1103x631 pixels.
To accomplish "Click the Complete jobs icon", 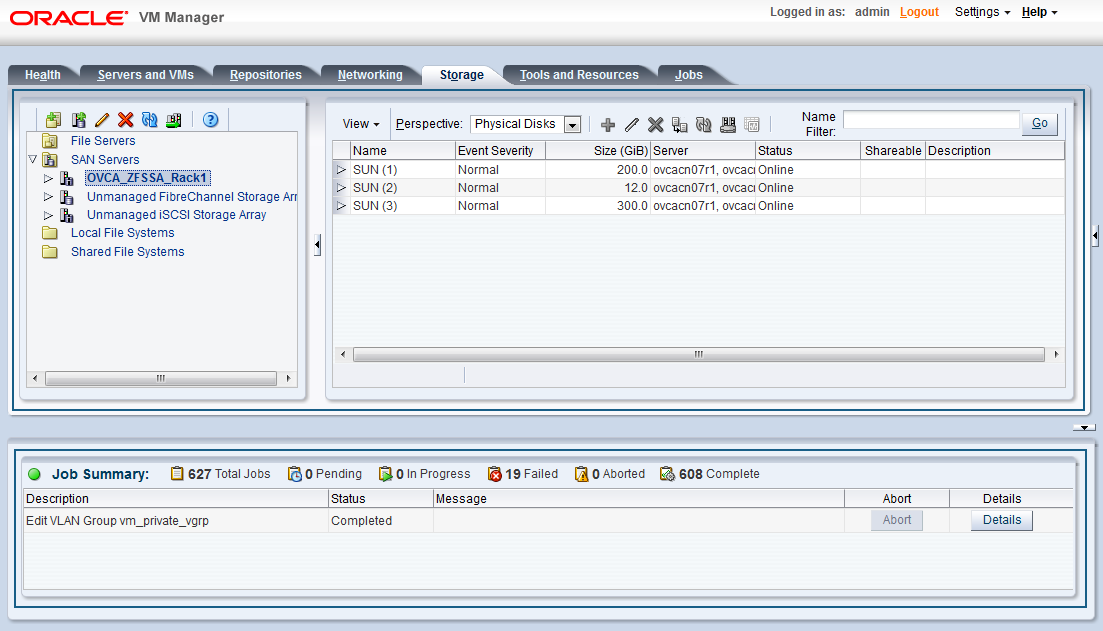I will [668, 474].
